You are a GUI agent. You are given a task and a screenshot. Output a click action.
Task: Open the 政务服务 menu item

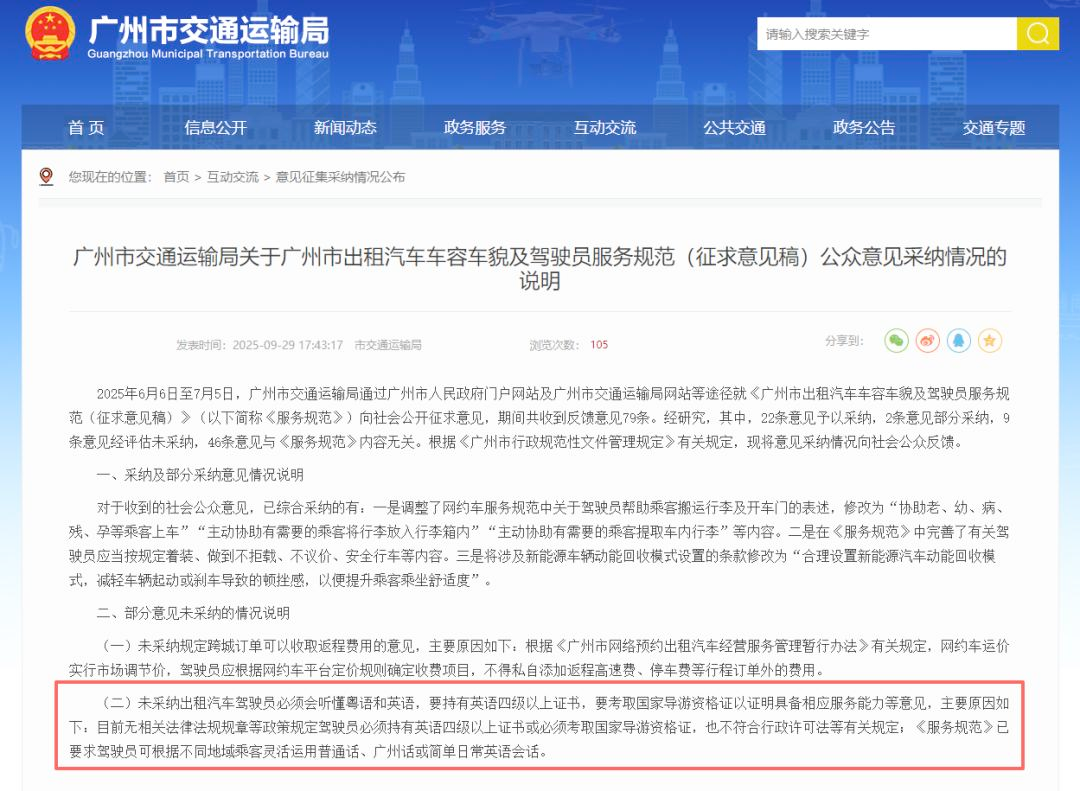[475, 128]
